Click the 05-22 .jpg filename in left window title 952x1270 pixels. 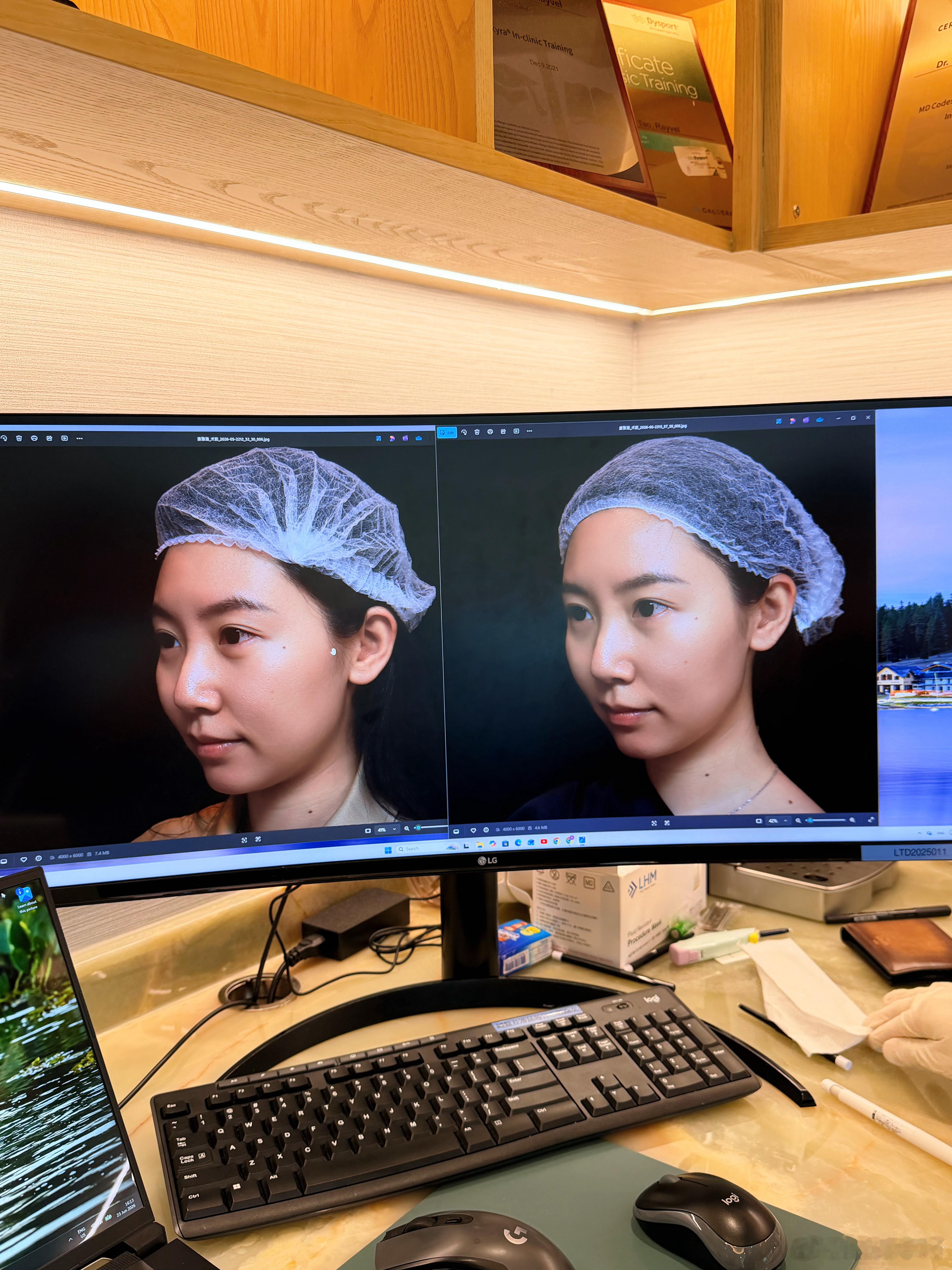pyautogui.click(x=234, y=439)
